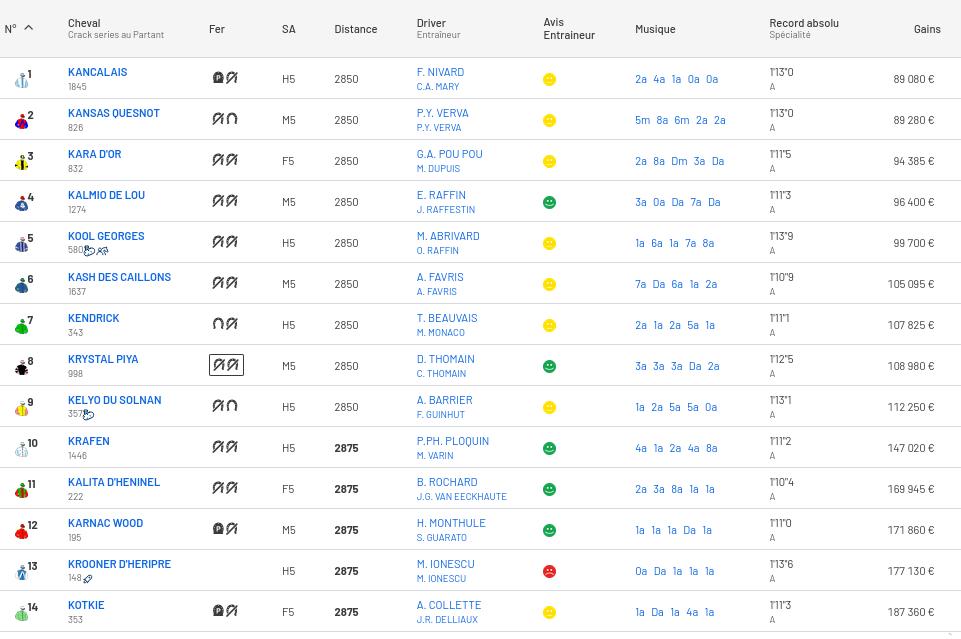Click the jockey silks icon for horse 14

click(x=21, y=613)
